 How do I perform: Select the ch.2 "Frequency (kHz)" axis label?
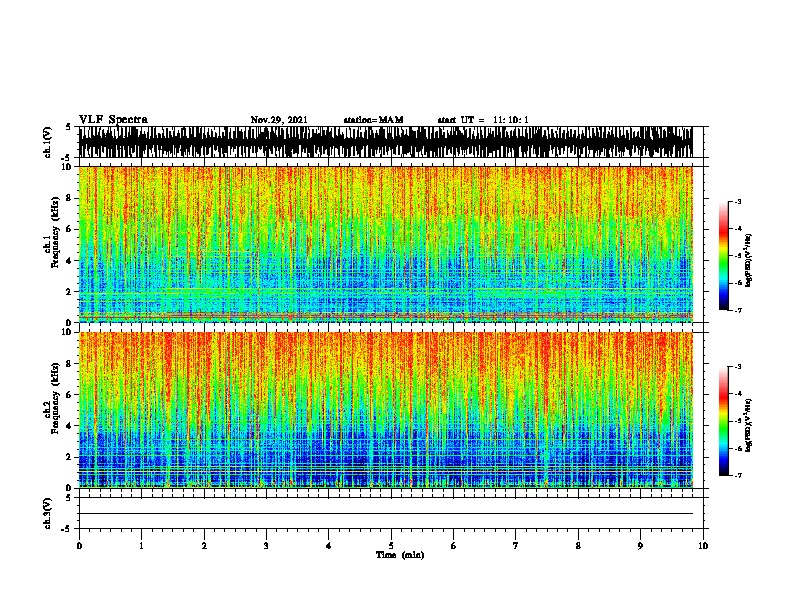(55, 398)
